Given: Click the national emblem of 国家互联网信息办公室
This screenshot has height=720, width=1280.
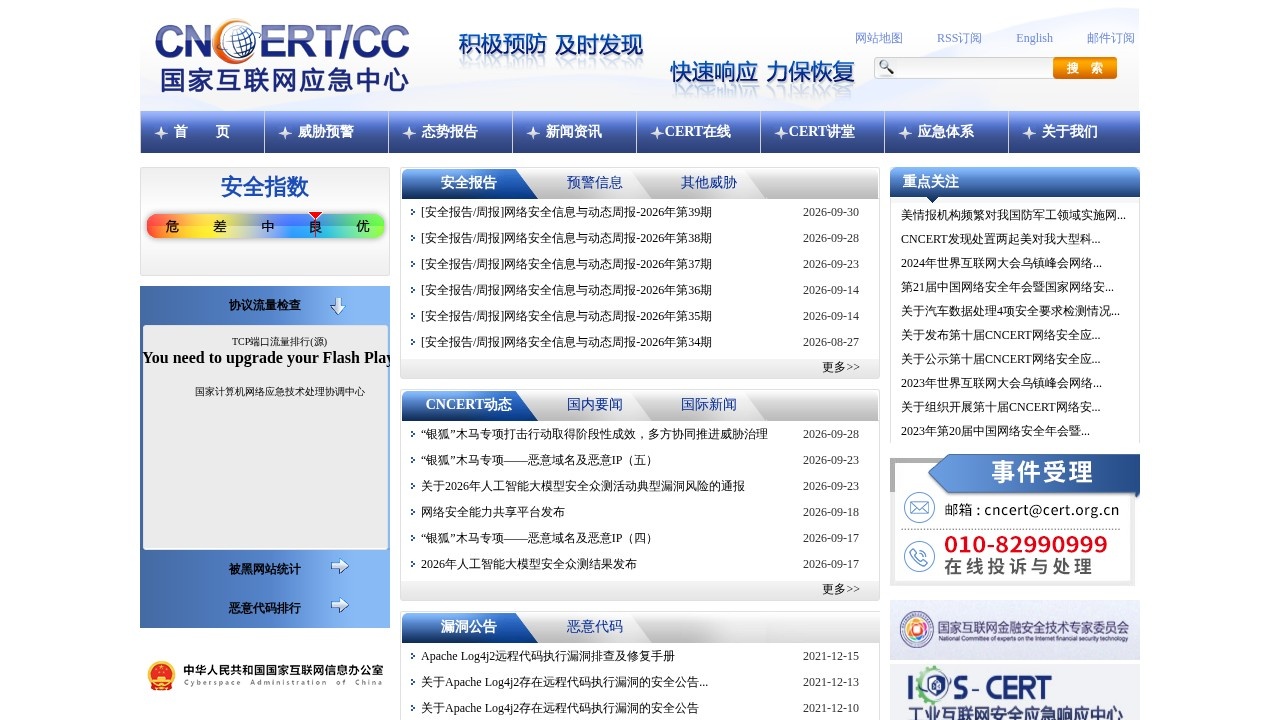Looking at the screenshot, I should (x=161, y=676).
